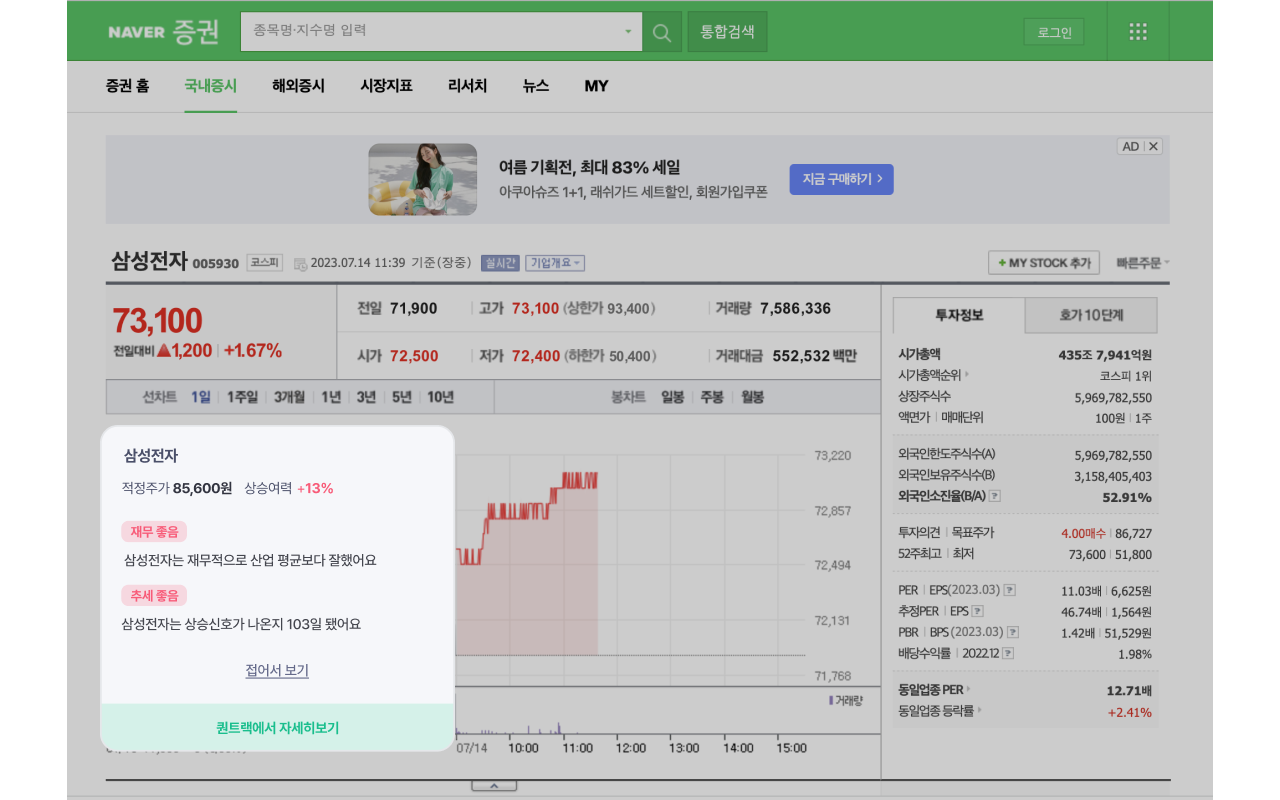Click the 증권 logo text in header
1280x800 pixels.
click(x=195, y=32)
